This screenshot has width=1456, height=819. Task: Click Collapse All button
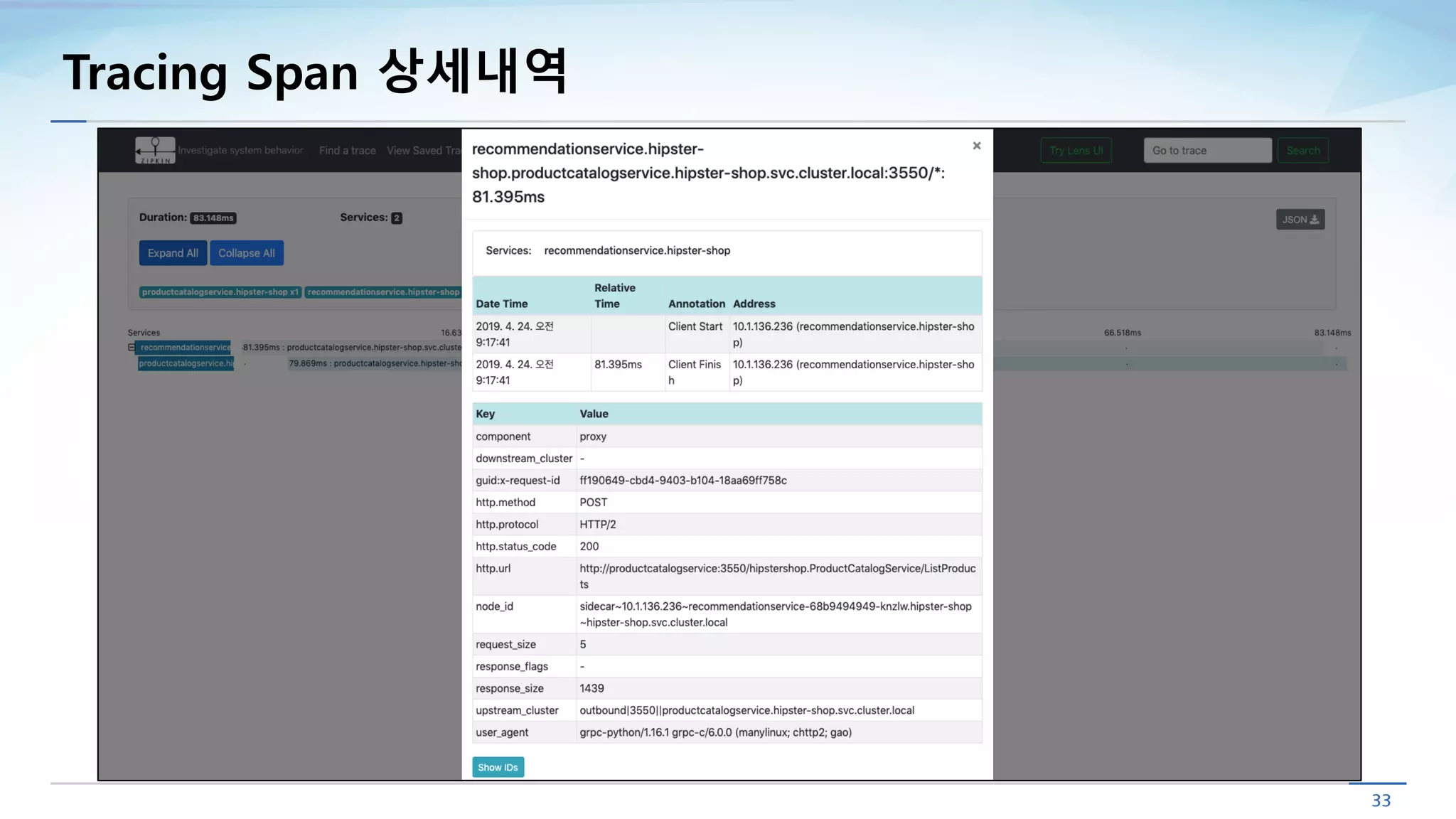click(x=247, y=253)
